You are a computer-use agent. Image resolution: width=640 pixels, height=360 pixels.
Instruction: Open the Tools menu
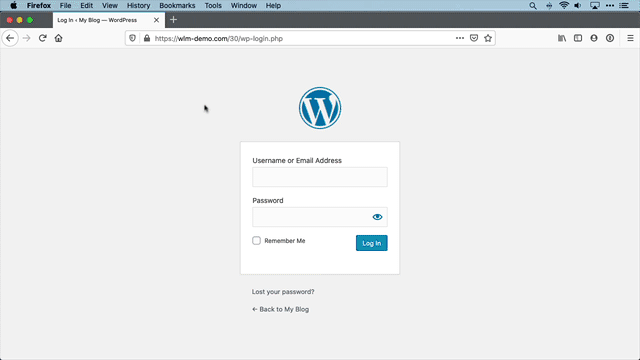click(213, 6)
